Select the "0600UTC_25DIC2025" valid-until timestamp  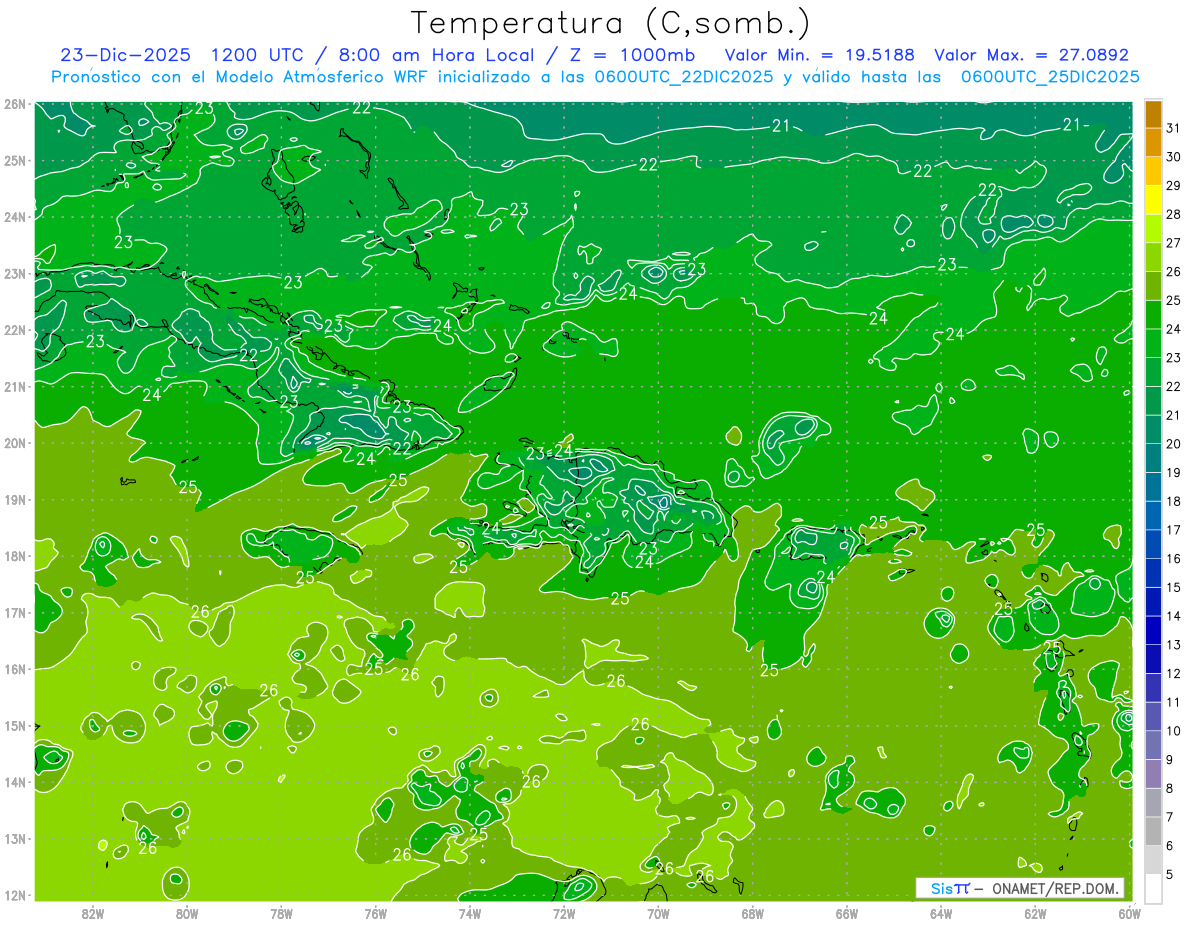[1050, 77]
